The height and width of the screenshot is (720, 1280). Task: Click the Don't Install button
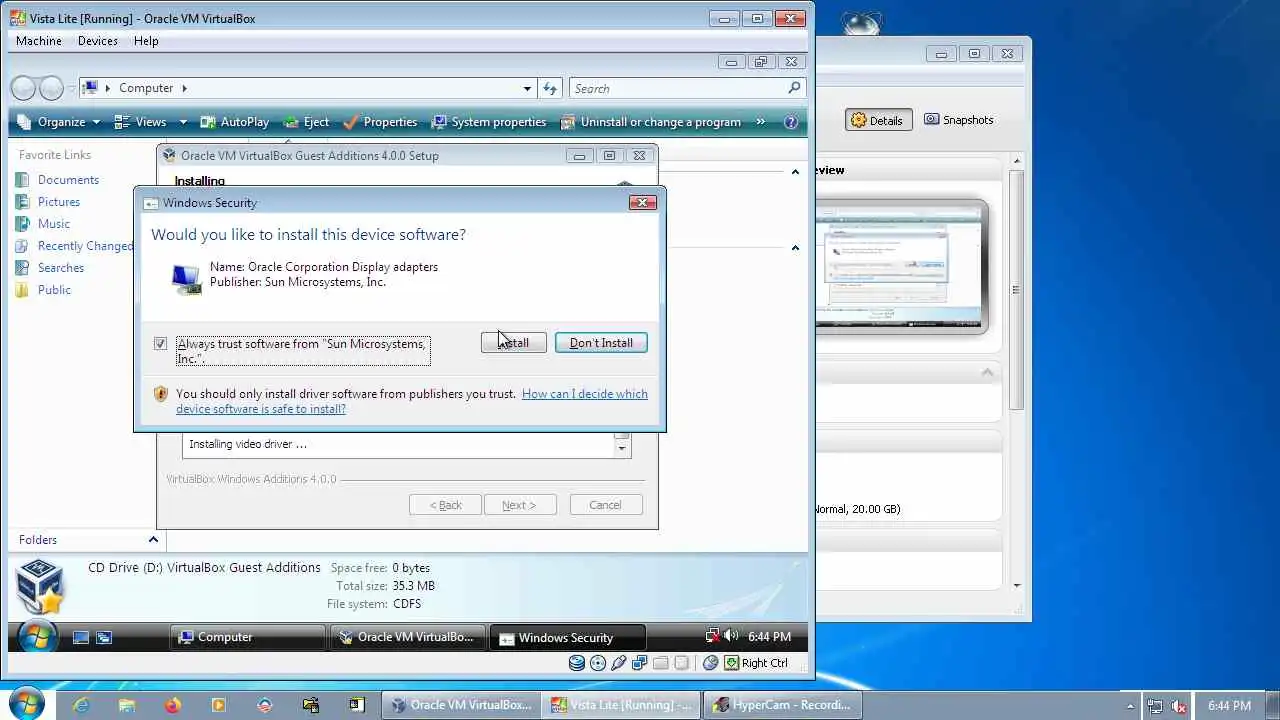pos(601,343)
